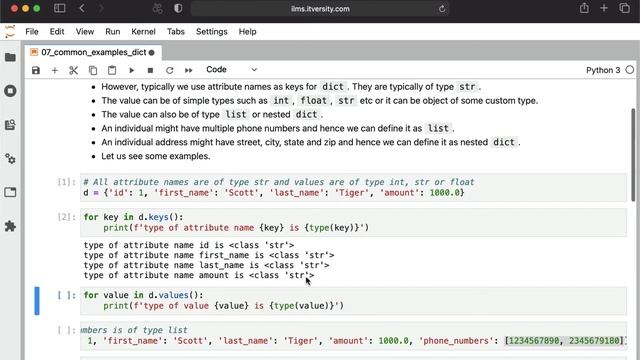
Task: Click the JupyterLab logo icon
Action: pos(10,31)
